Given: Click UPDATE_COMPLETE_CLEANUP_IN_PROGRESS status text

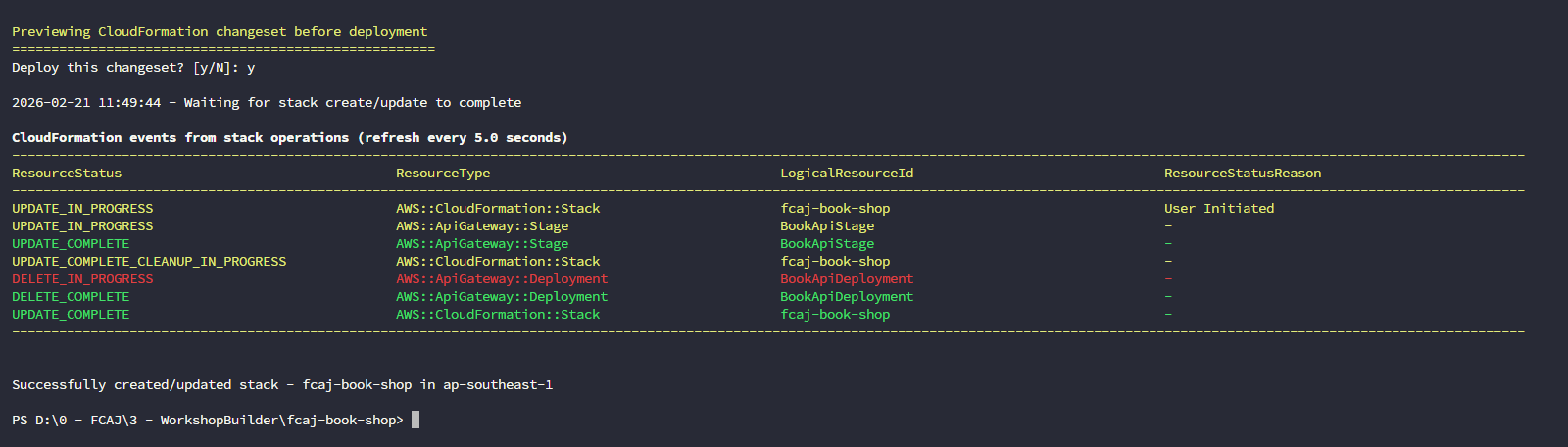Looking at the screenshot, I should [149, 262].
